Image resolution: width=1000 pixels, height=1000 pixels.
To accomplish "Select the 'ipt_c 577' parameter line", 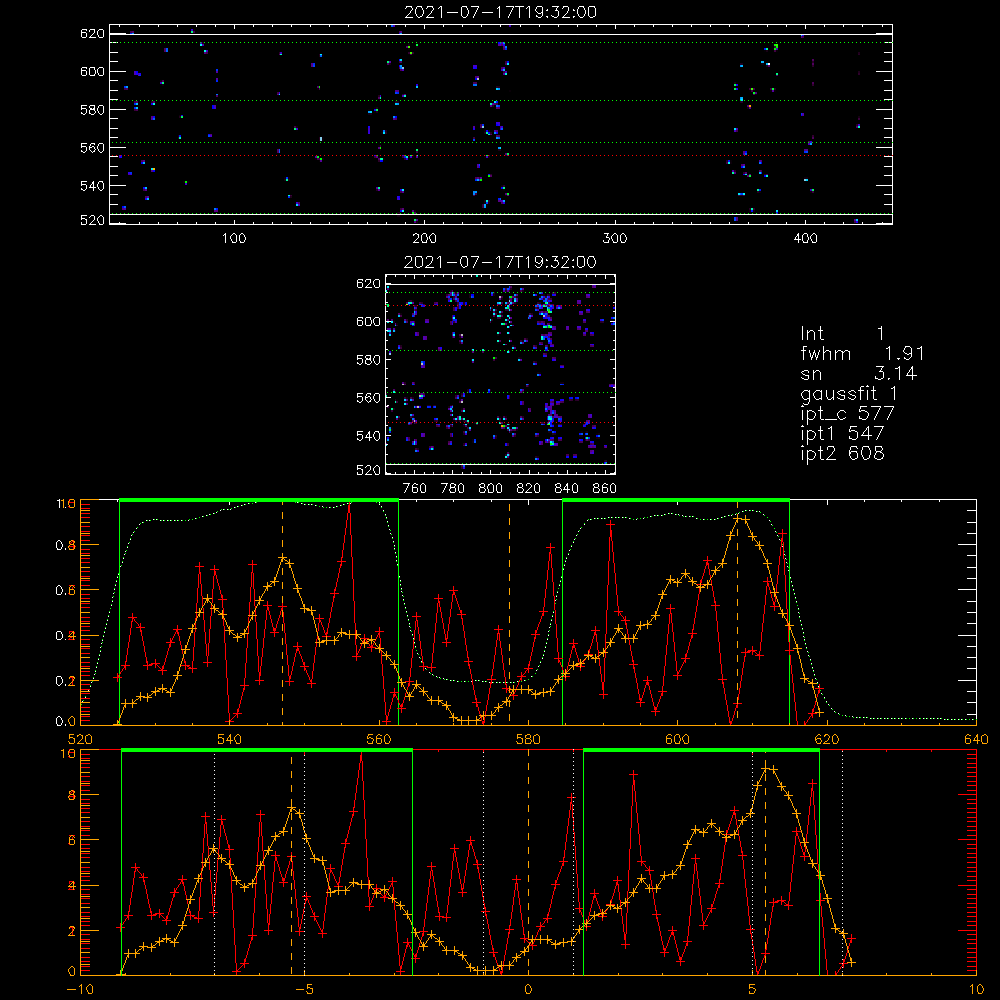I will click(x=848, y=414).
